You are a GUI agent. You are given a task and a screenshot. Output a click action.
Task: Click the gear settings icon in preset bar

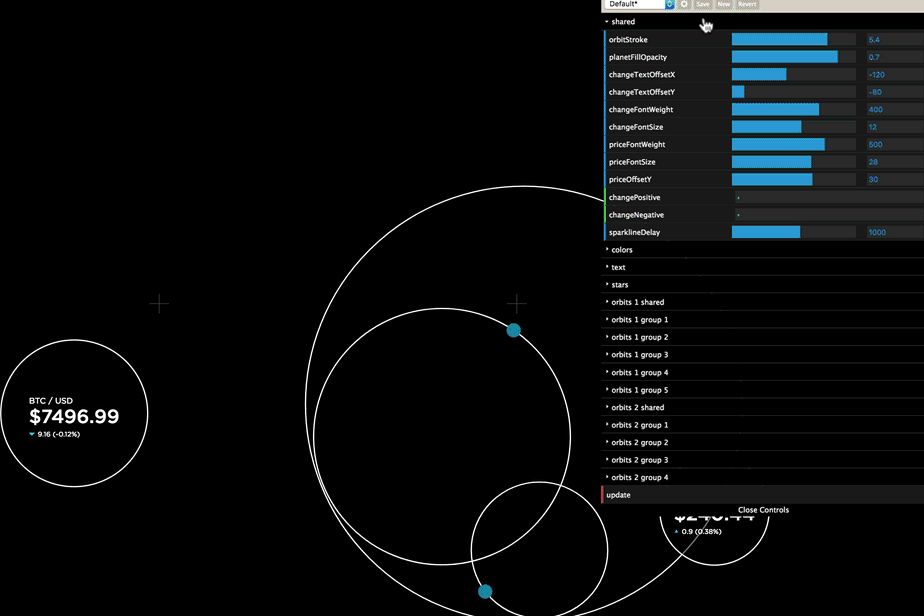[684, 4]
